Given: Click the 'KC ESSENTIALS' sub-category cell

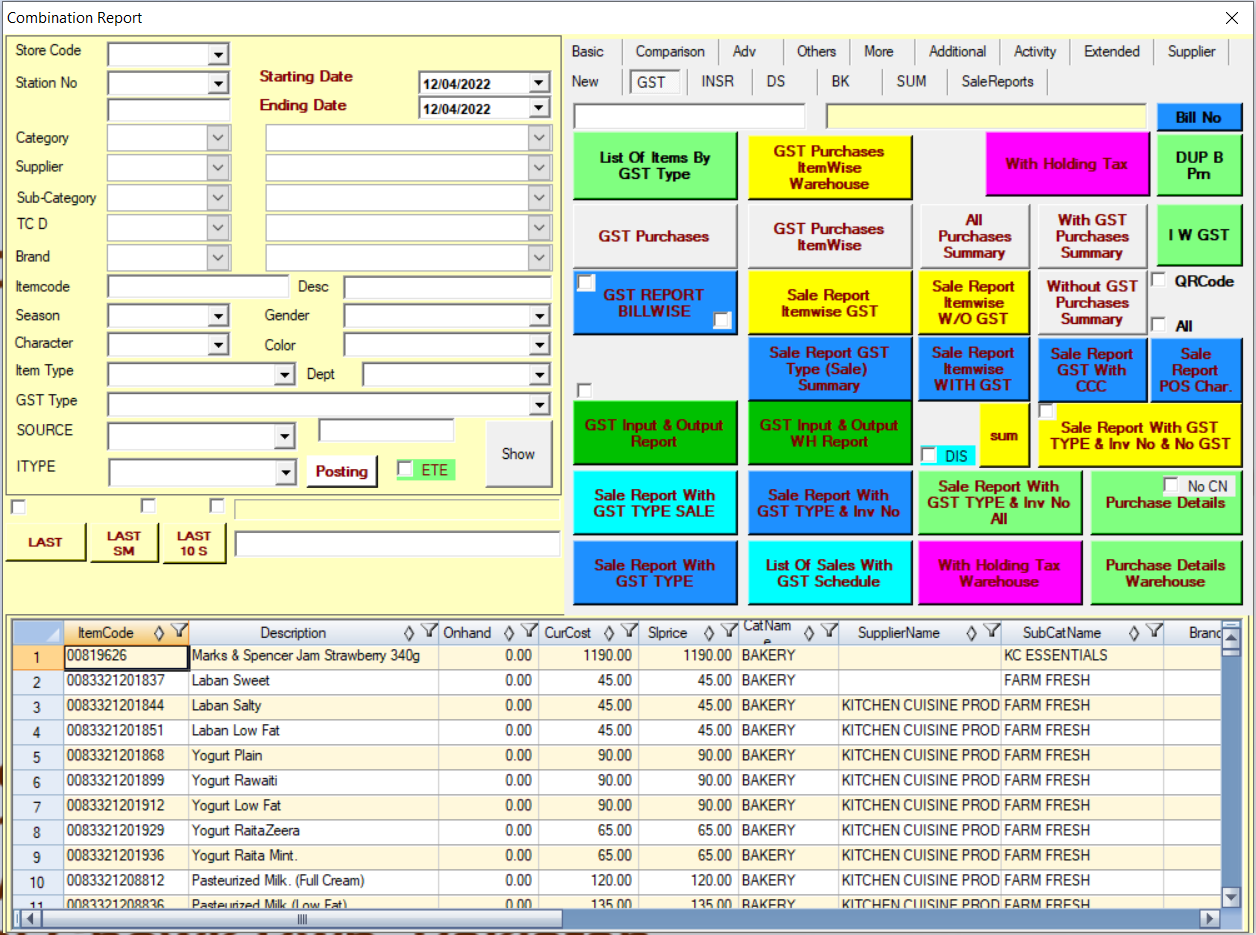Looking at the screenshot, I should tap(1083, 656).
